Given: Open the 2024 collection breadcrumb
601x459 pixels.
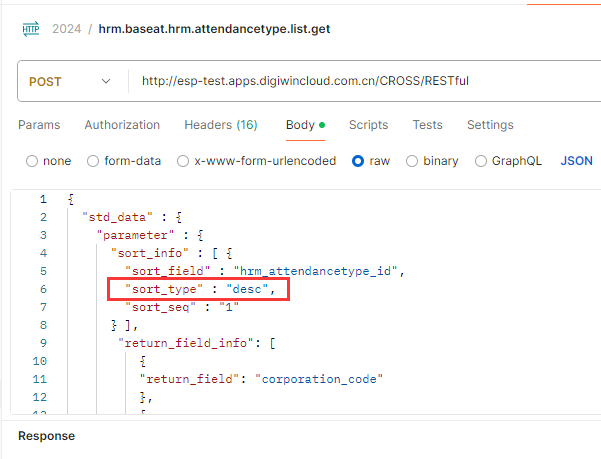Looking at the screenshot, I should pyautogui.click(x=67, y=29).
